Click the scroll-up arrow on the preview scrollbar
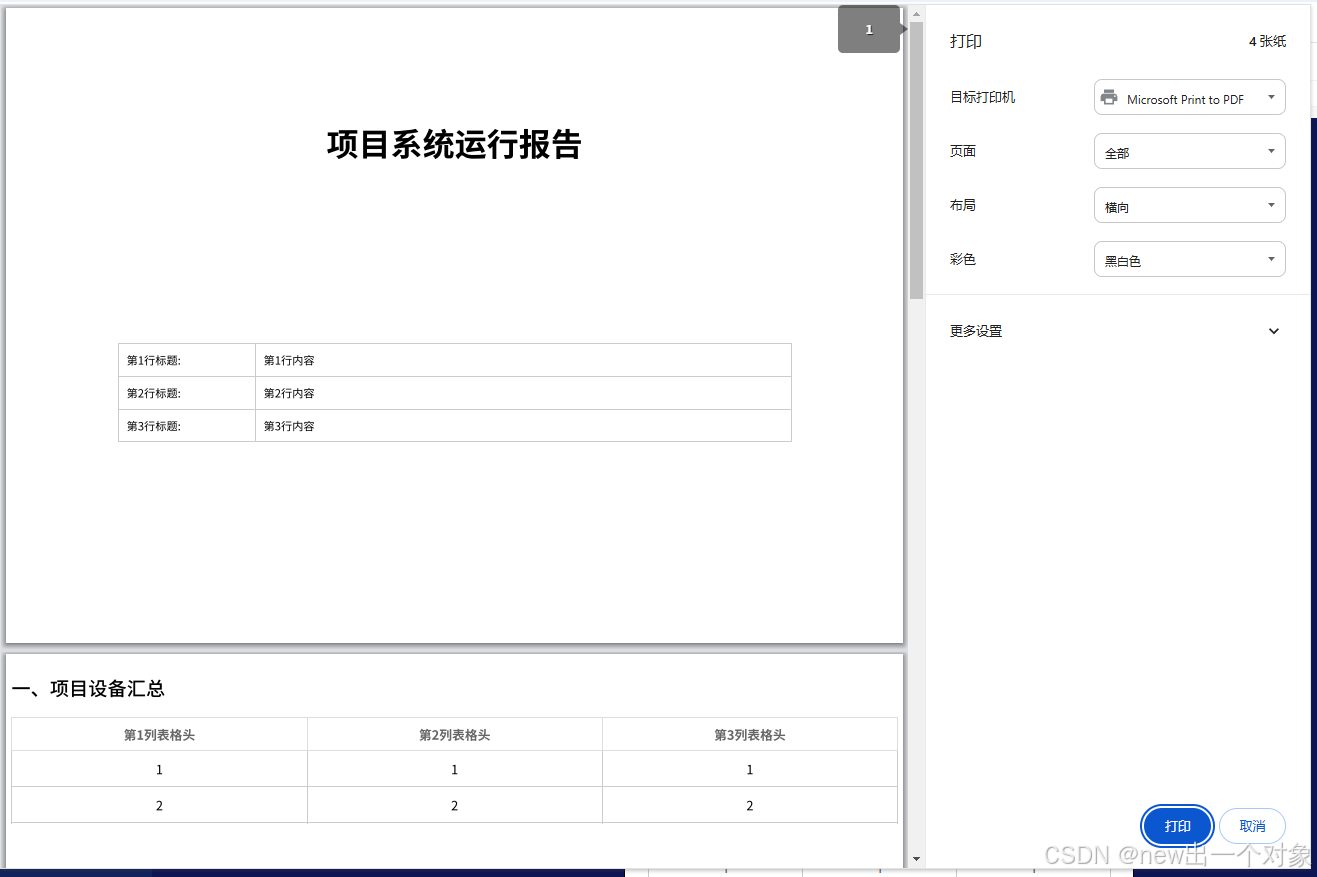Viewport: 1317px width, 877px height. tap(916, 13)
